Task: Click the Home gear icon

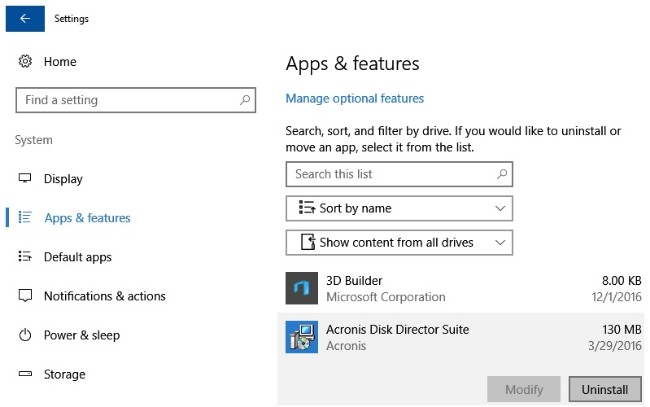Action: click(x=25, y=61)
